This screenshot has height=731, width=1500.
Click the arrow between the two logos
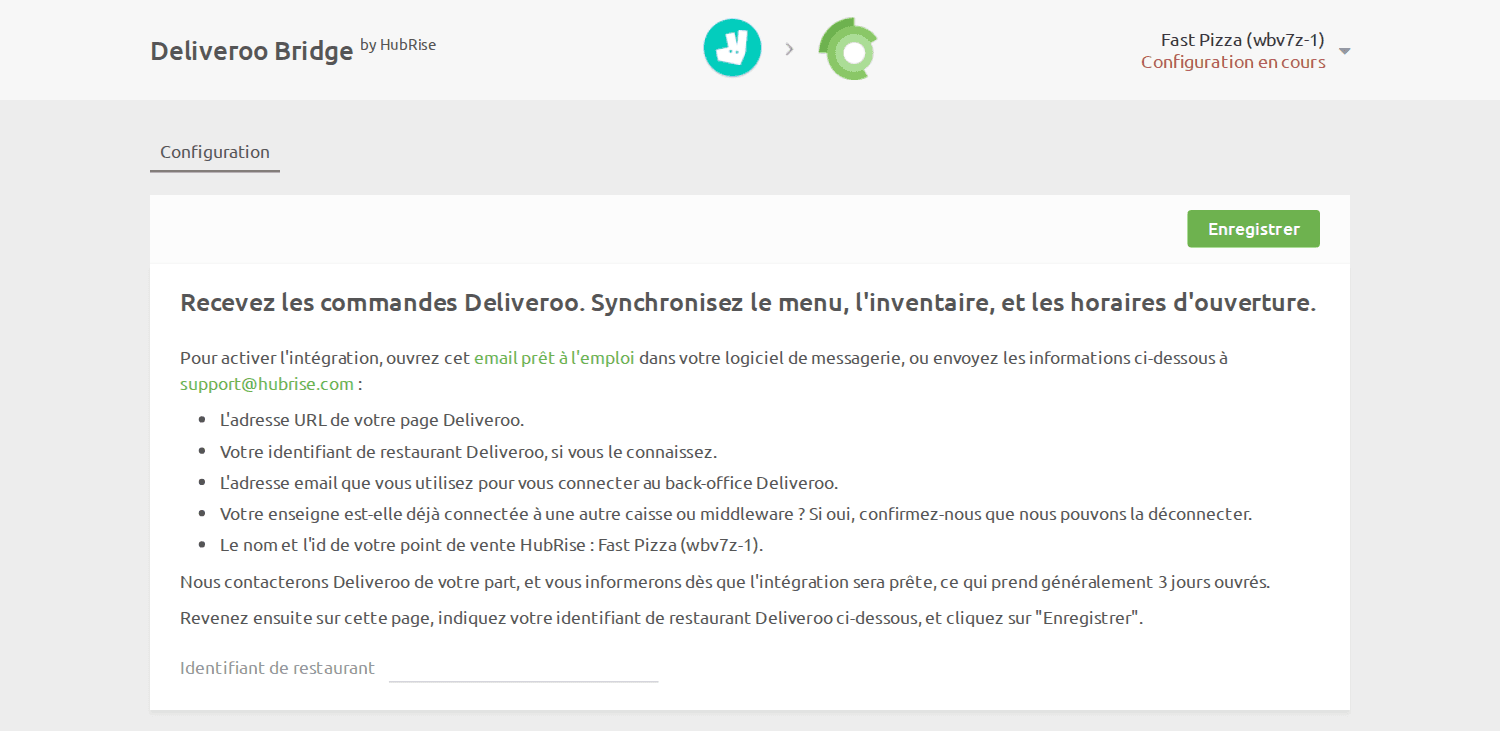tap(789, 49)
